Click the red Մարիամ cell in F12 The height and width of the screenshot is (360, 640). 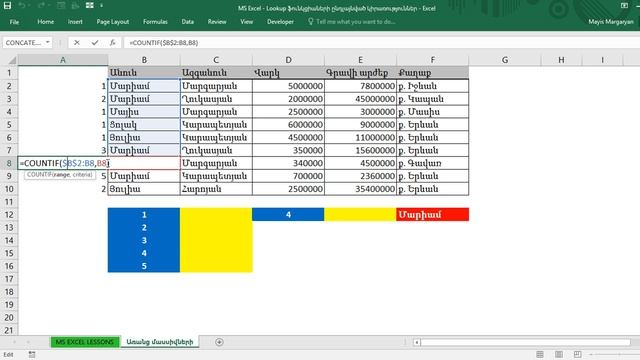(433, 215)
